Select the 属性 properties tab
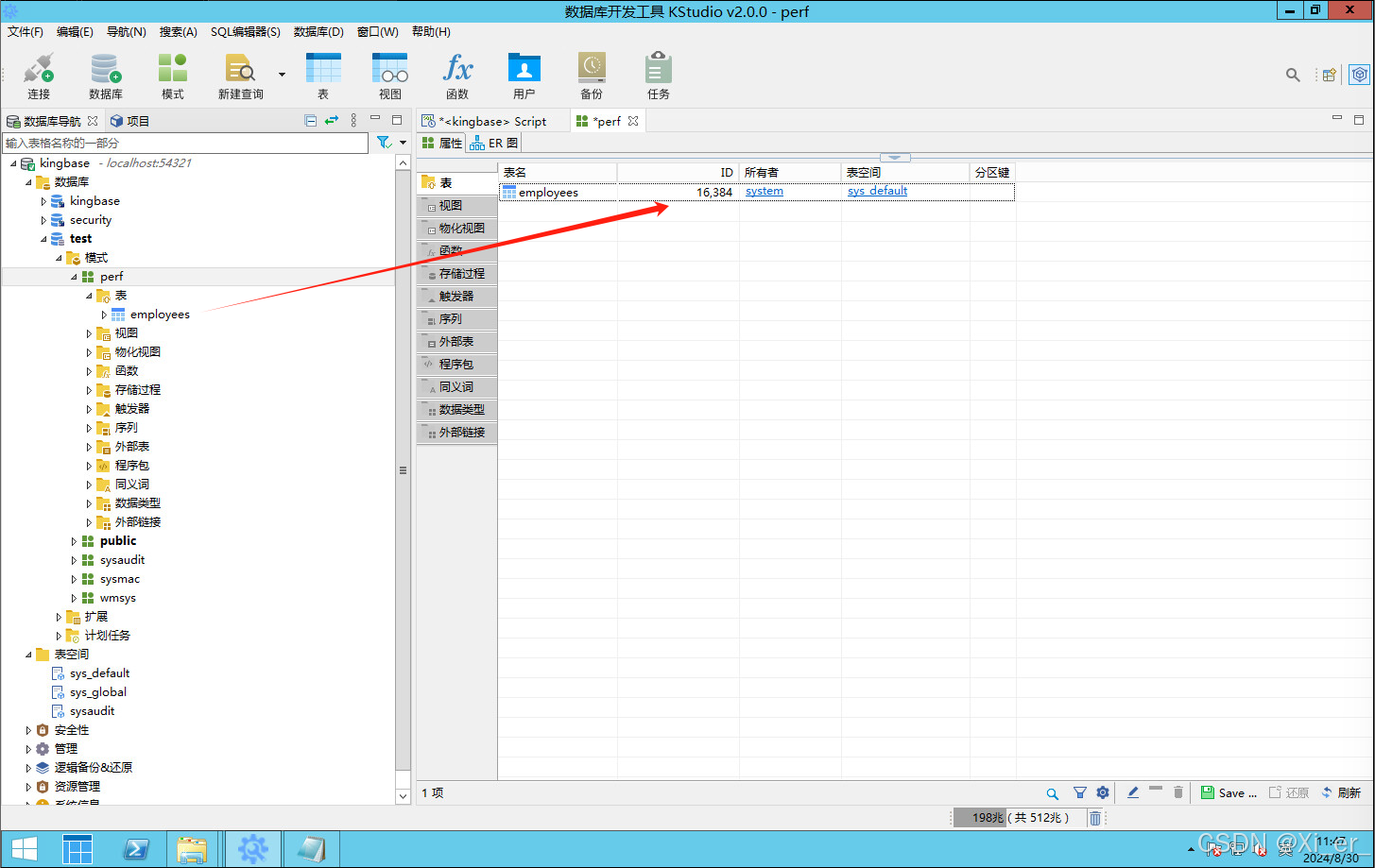This screenshot has width=1375, height=868. [x=442, y=144]
